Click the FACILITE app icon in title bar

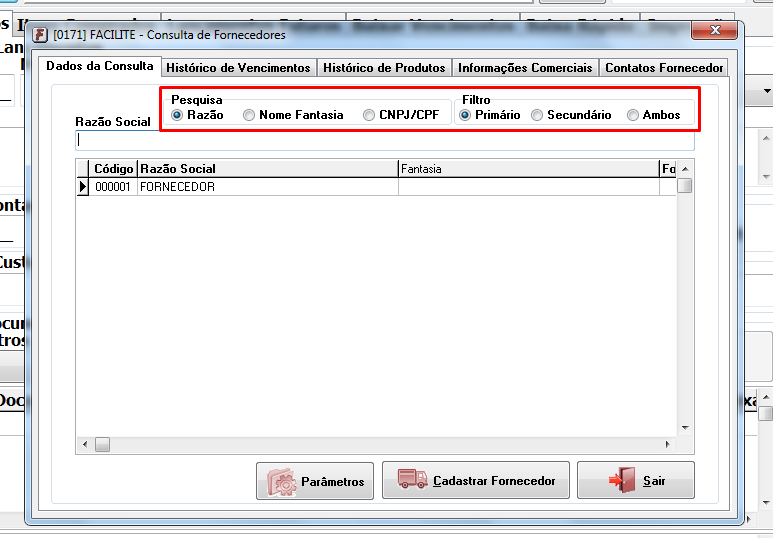click(41, 35)
